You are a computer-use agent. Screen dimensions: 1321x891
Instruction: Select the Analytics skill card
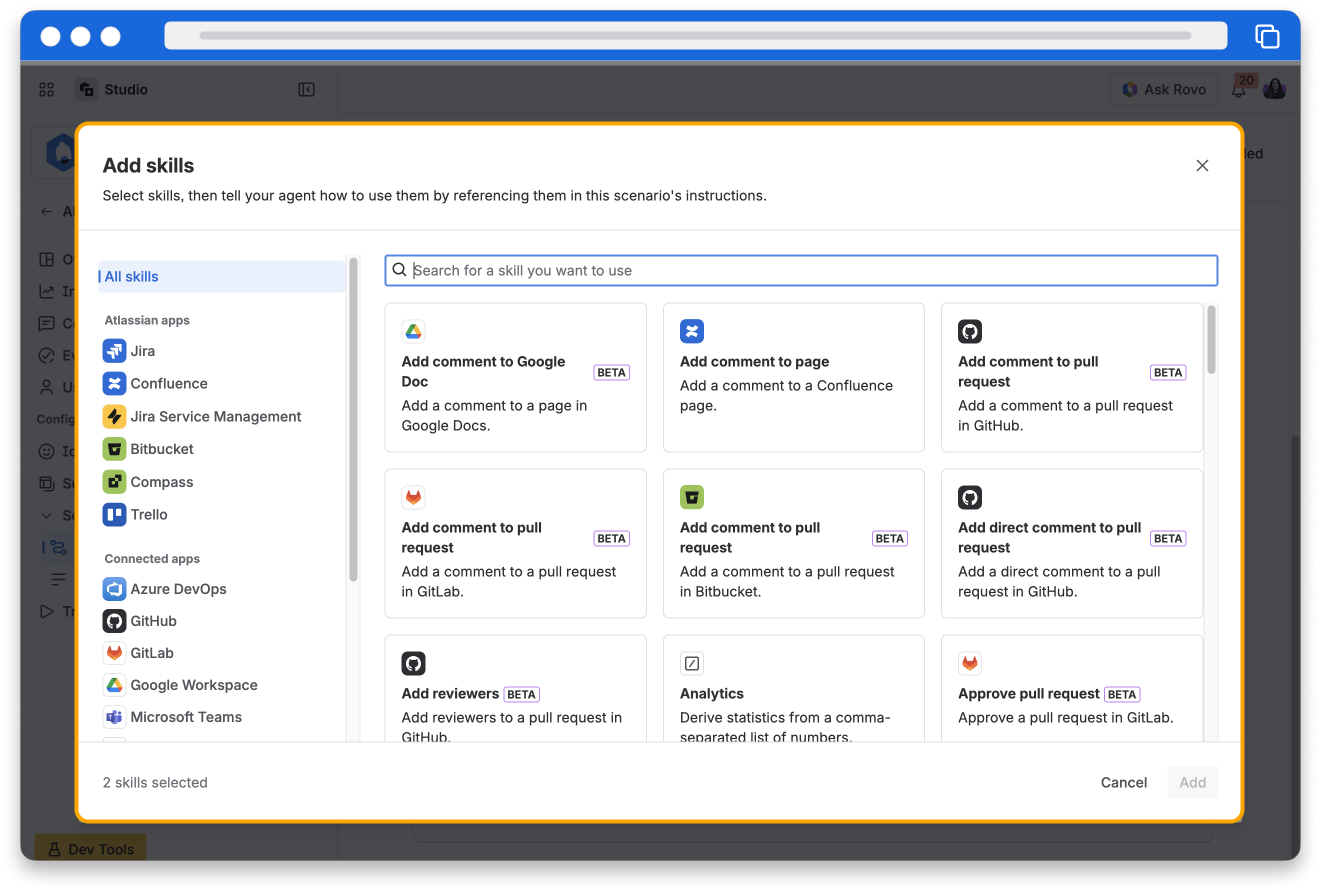click(794, 689)
